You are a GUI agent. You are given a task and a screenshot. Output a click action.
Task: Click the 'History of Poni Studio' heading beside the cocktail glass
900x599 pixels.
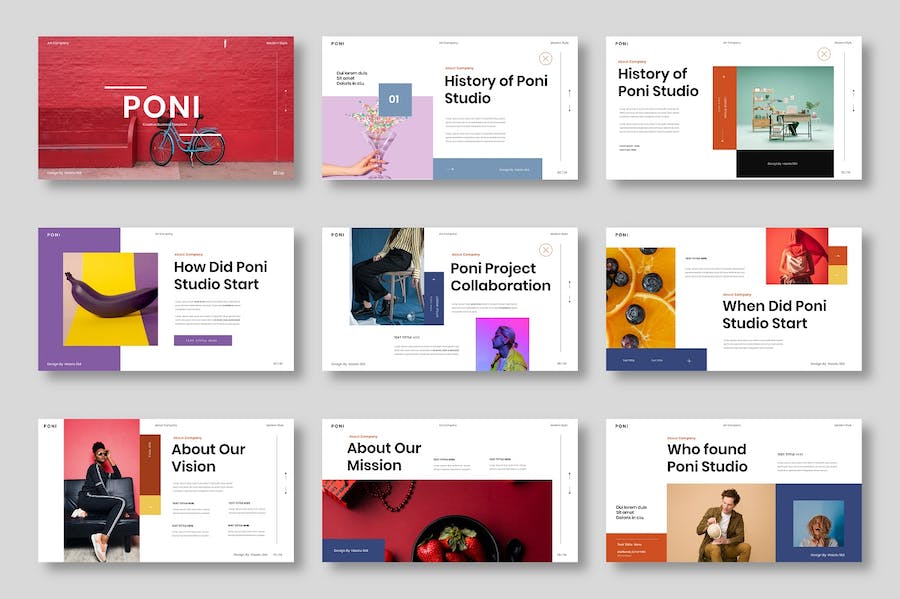click(496, 89)
